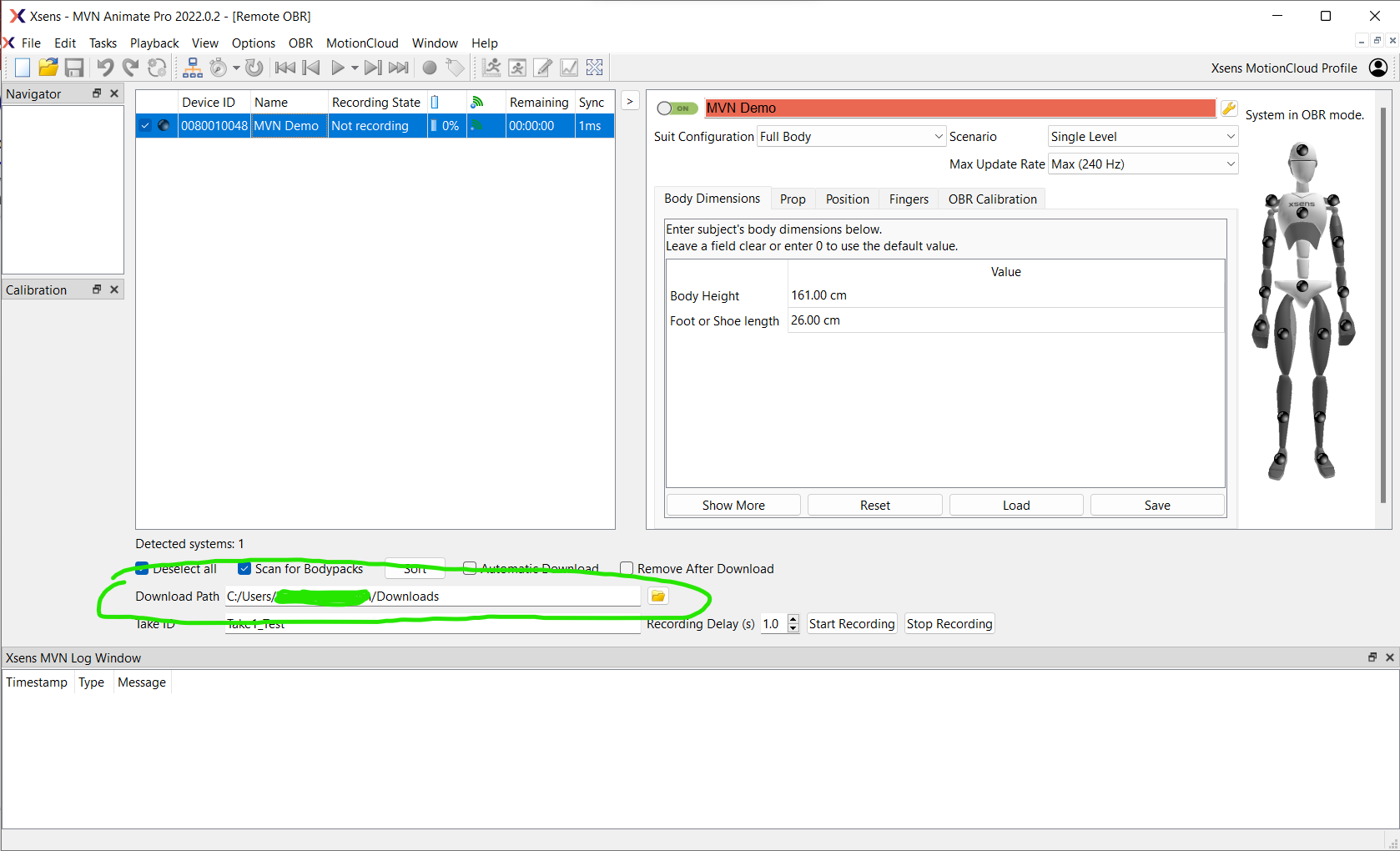
Task: Click the Open file folder toolbar icon
Action: point(48,68)
